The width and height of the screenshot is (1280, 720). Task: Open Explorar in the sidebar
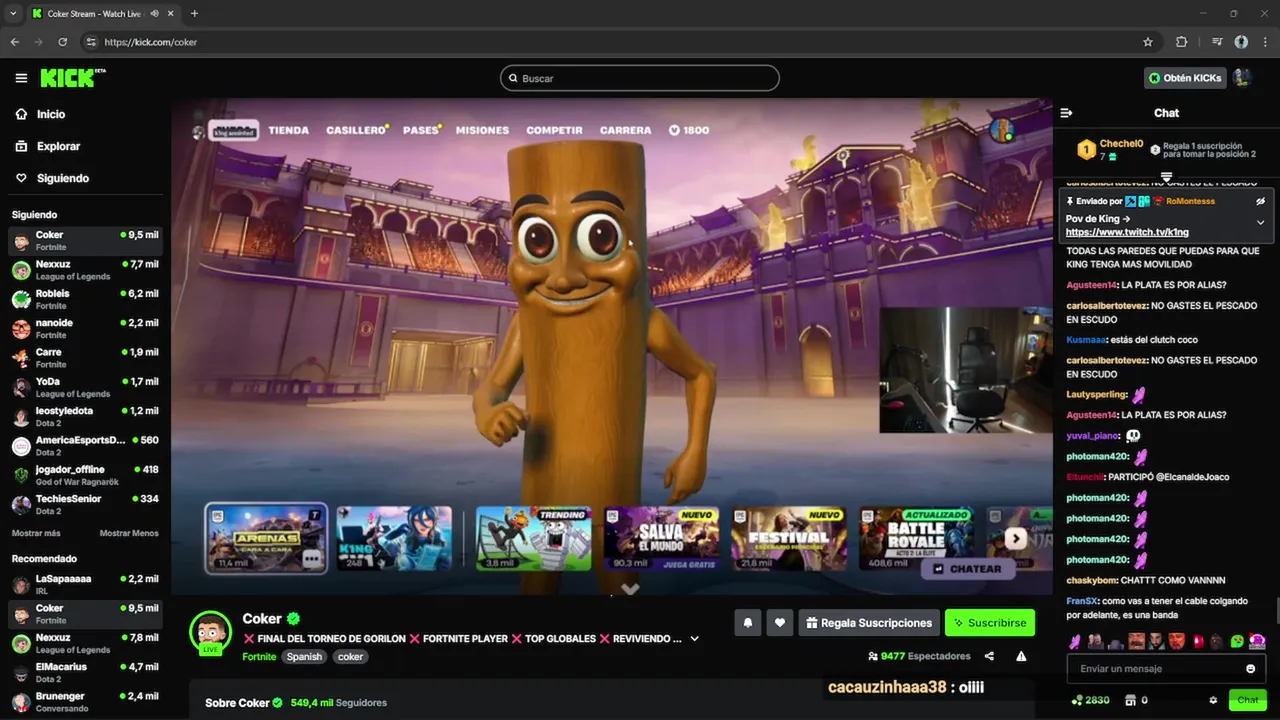click(x=58, y=146)
